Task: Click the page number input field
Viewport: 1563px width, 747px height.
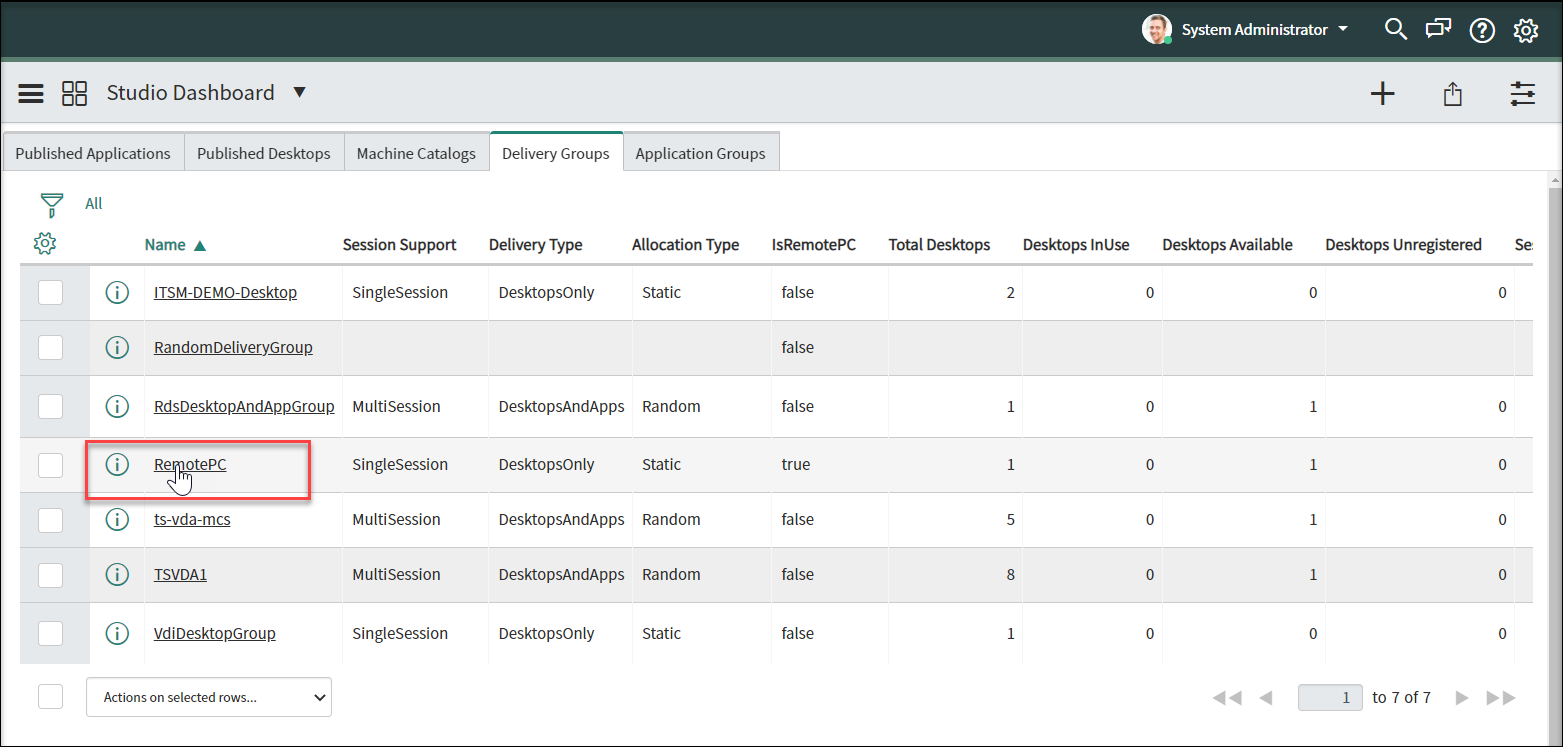Action: point(1330,697)
